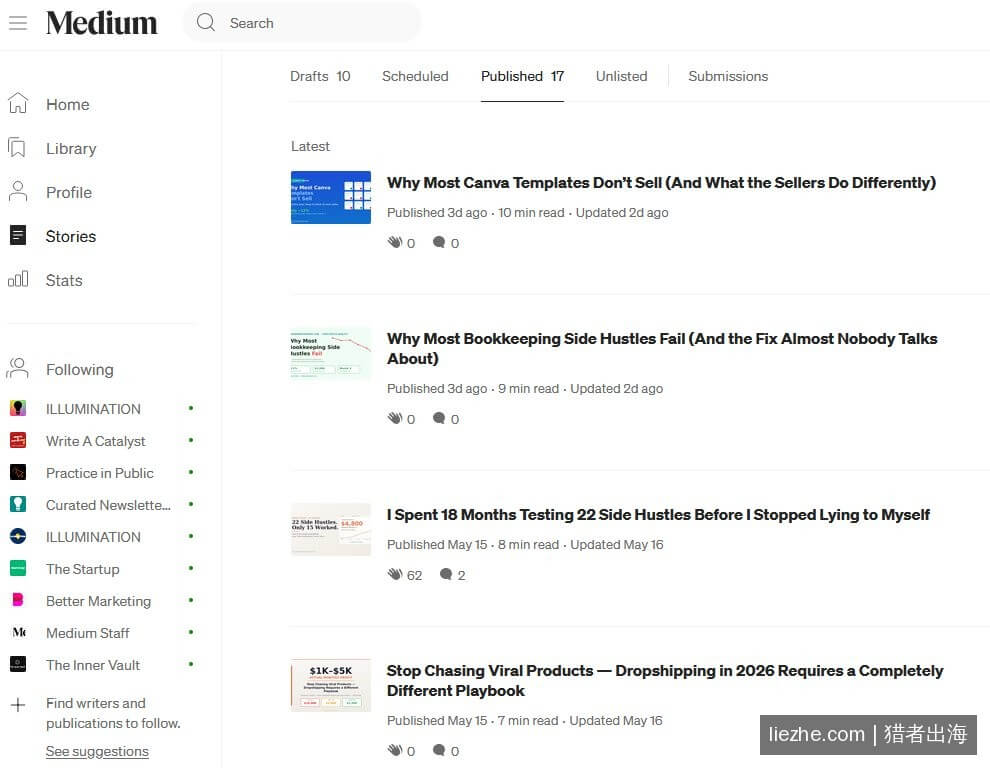Image resolution: width=990 pixels, height=768 pixels.
Task: Click The Startup green avatar
Action: (x=18, y=568)
